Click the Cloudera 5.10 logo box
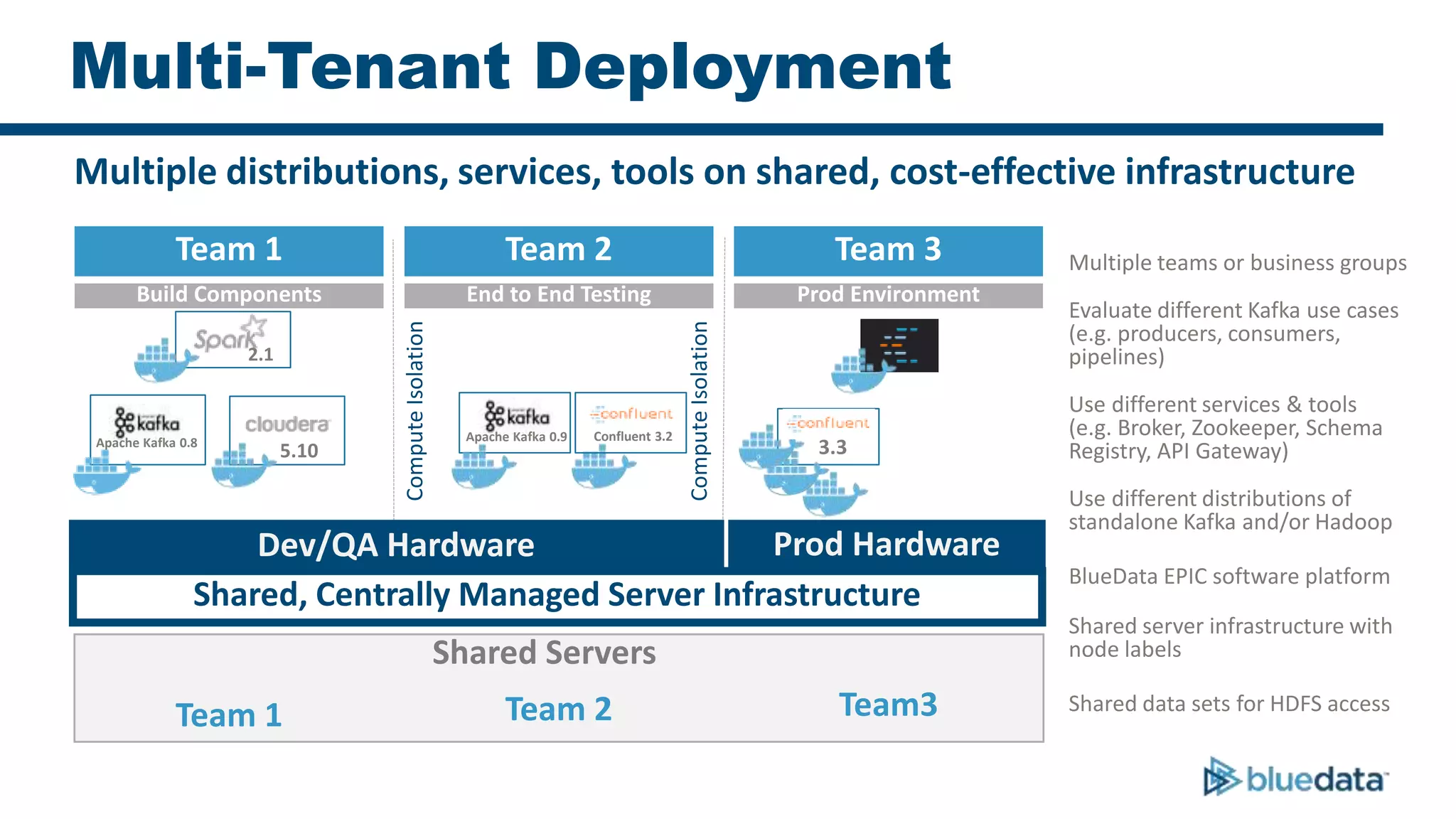This screenshot has height=819, width=1456. [x=287, y=431]
